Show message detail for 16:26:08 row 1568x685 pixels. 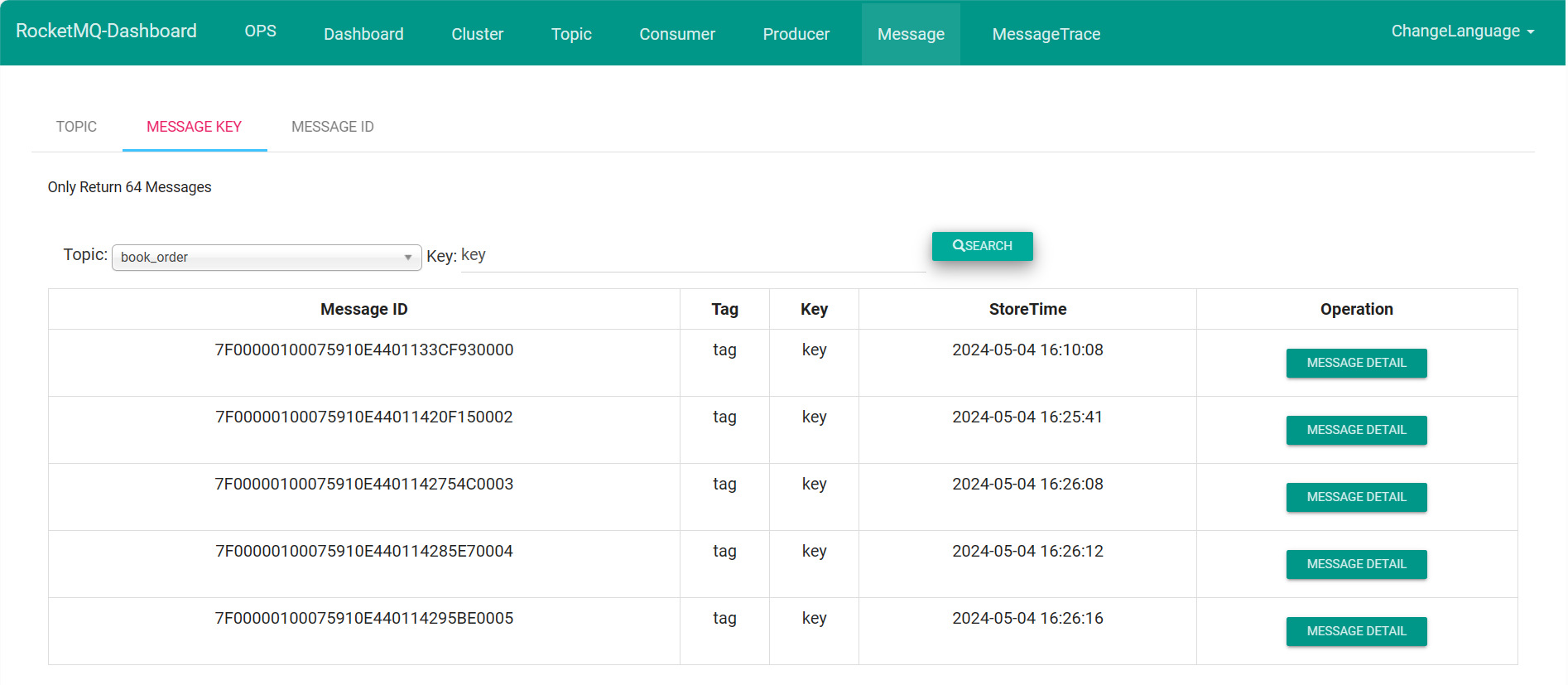(1355, 497)
